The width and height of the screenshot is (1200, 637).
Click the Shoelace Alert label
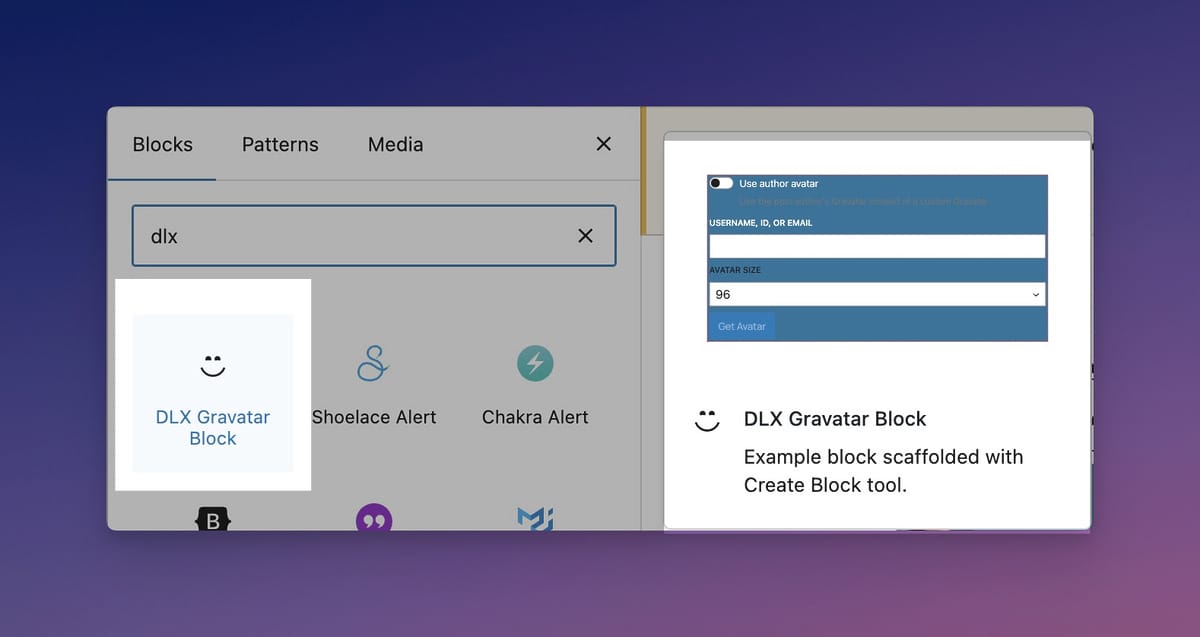(x=374, y=417)
